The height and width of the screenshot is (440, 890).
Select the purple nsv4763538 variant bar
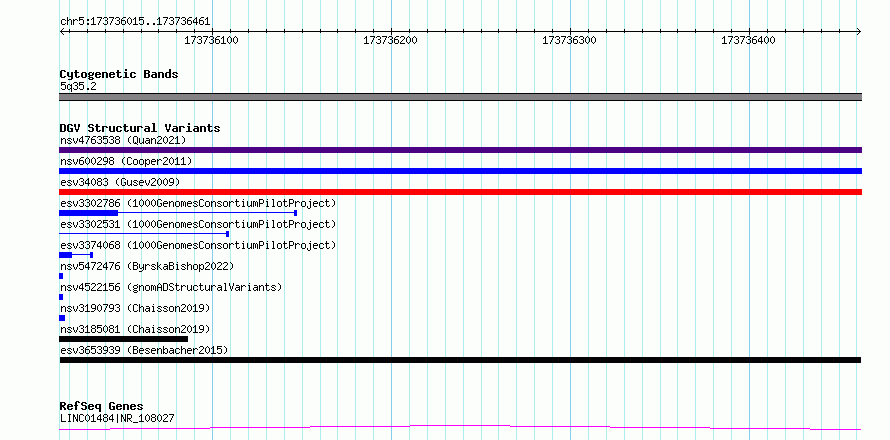tap(460, 150)
